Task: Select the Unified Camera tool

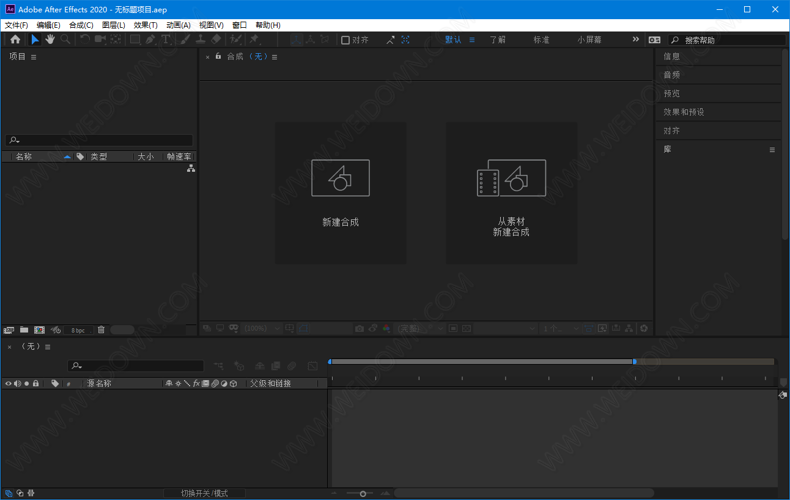Action: [x=100, y=39]
